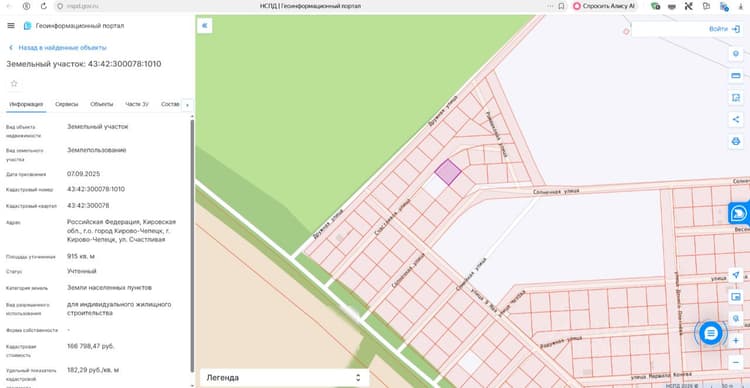The width and height of the screenshot is (750, 388).
Task: Open the area drawing tool
Action: tap(736, 98)
